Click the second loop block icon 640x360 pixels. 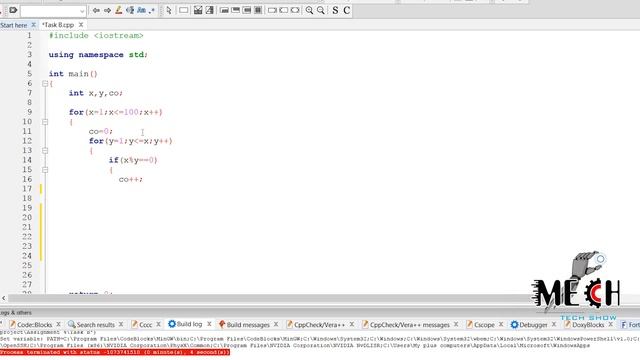(x=236, y=10)
